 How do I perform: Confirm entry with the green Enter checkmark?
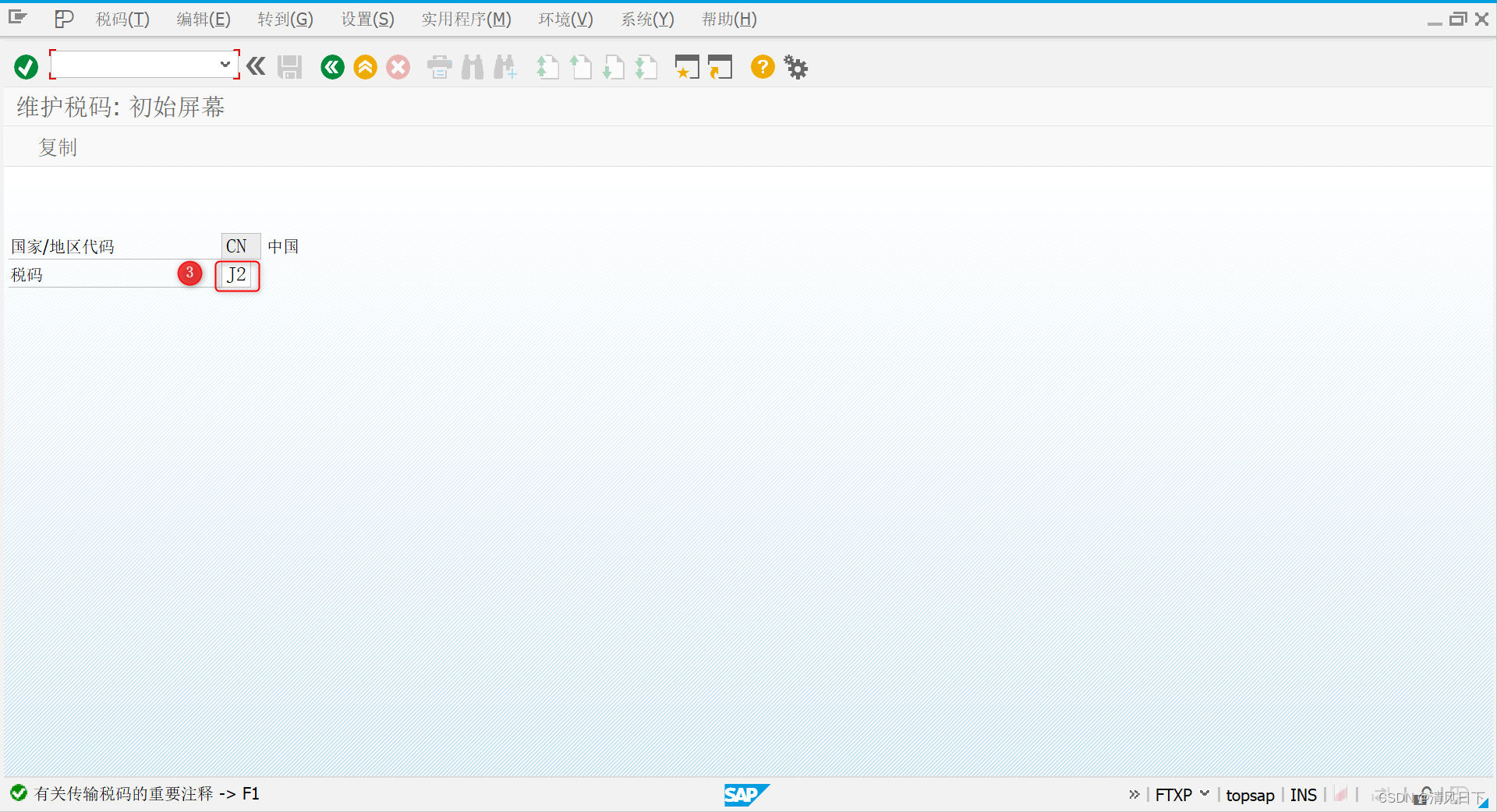(x=24, y=66)
